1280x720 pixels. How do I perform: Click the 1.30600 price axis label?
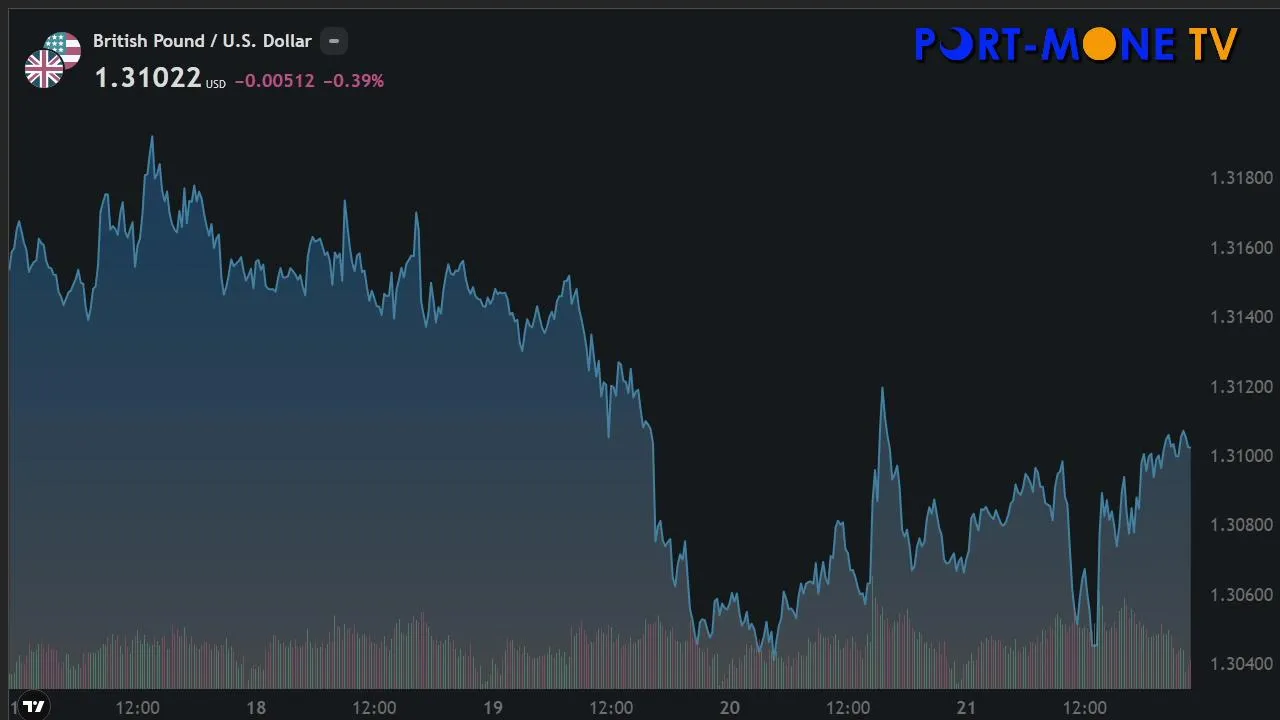pos(1241,595)
